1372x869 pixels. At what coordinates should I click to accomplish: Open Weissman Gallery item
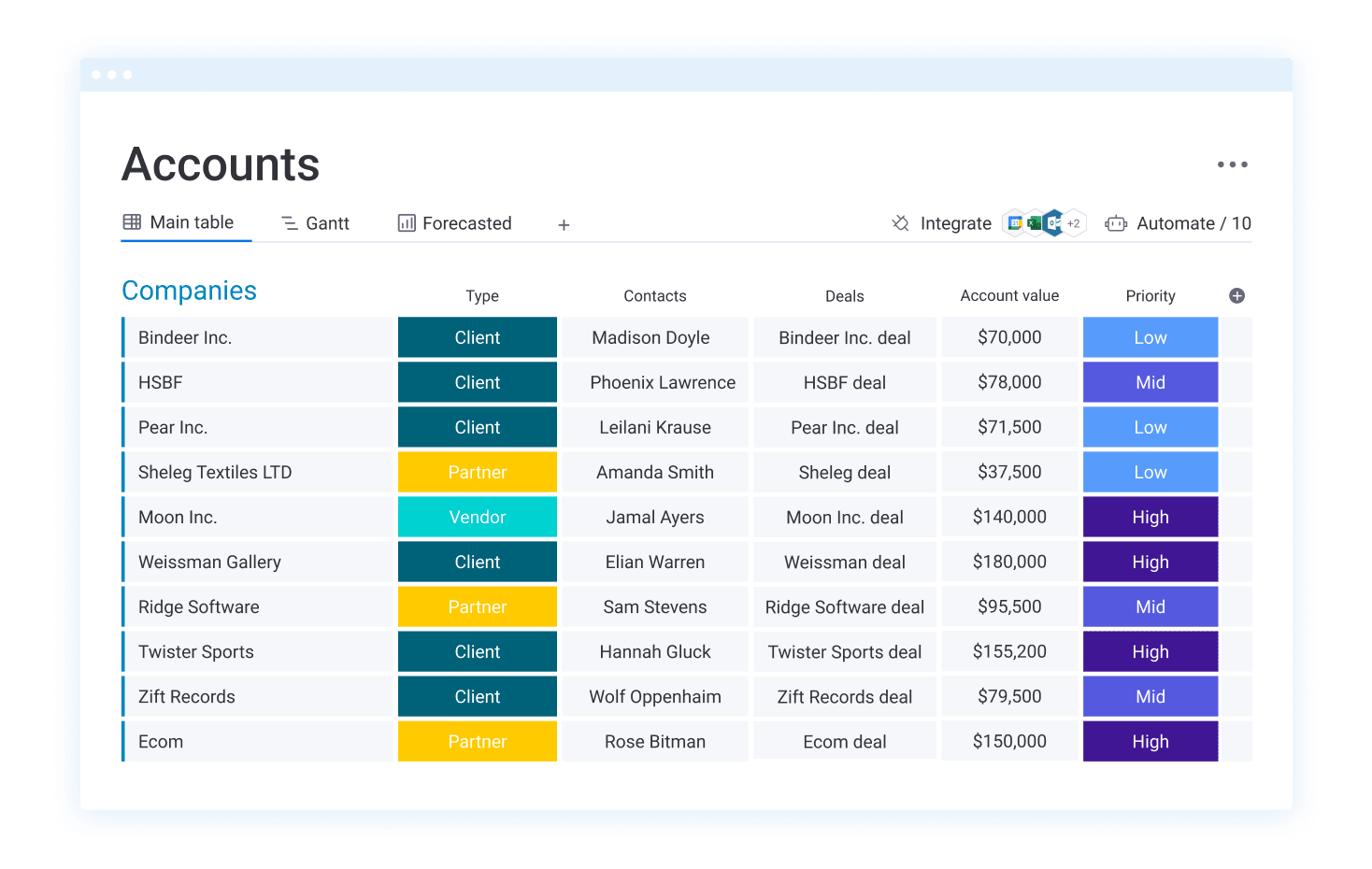click(x=209, y=563)
